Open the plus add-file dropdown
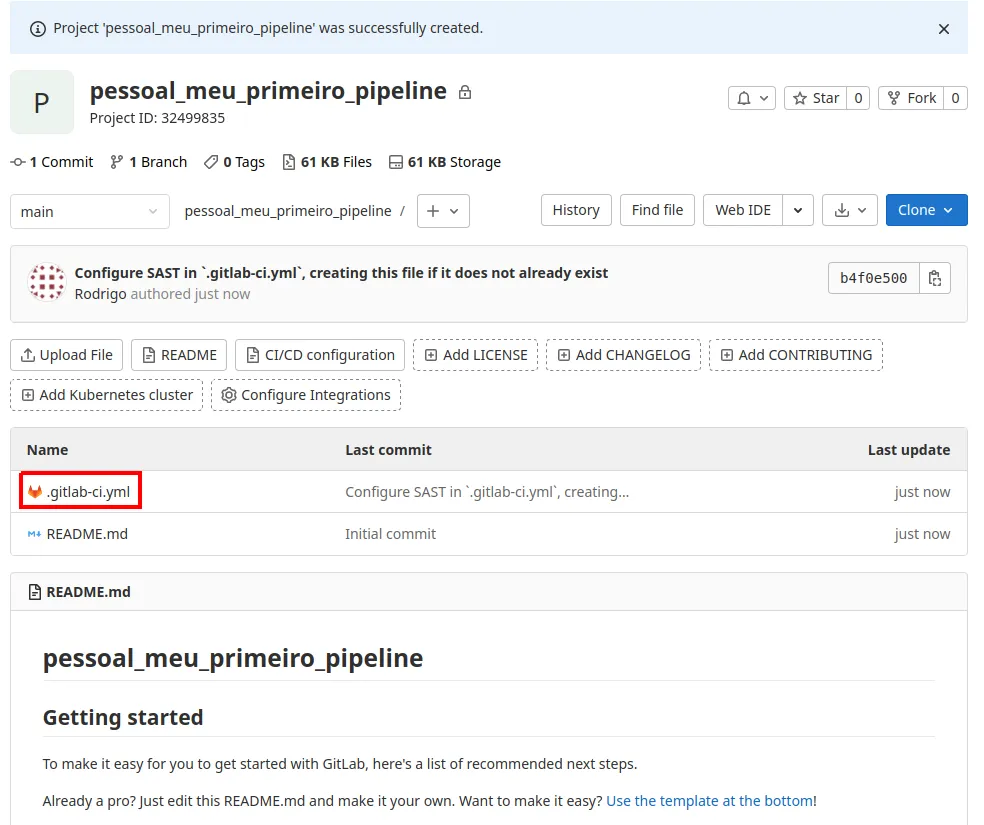This screenshot has height=825, width=984. (x=443, y=211)
